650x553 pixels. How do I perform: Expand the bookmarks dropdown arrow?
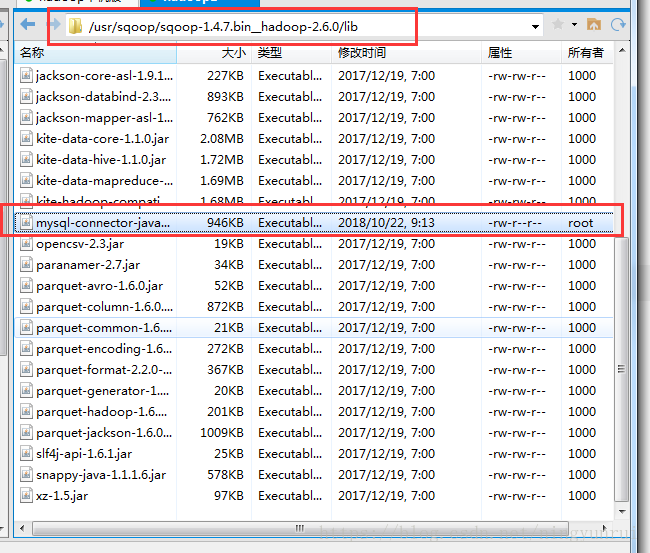(575, 24)
